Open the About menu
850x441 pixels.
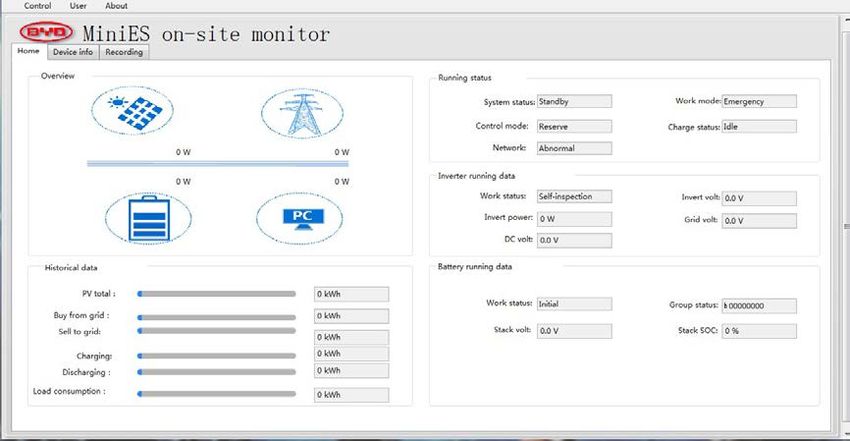click(x=116, y=5)
